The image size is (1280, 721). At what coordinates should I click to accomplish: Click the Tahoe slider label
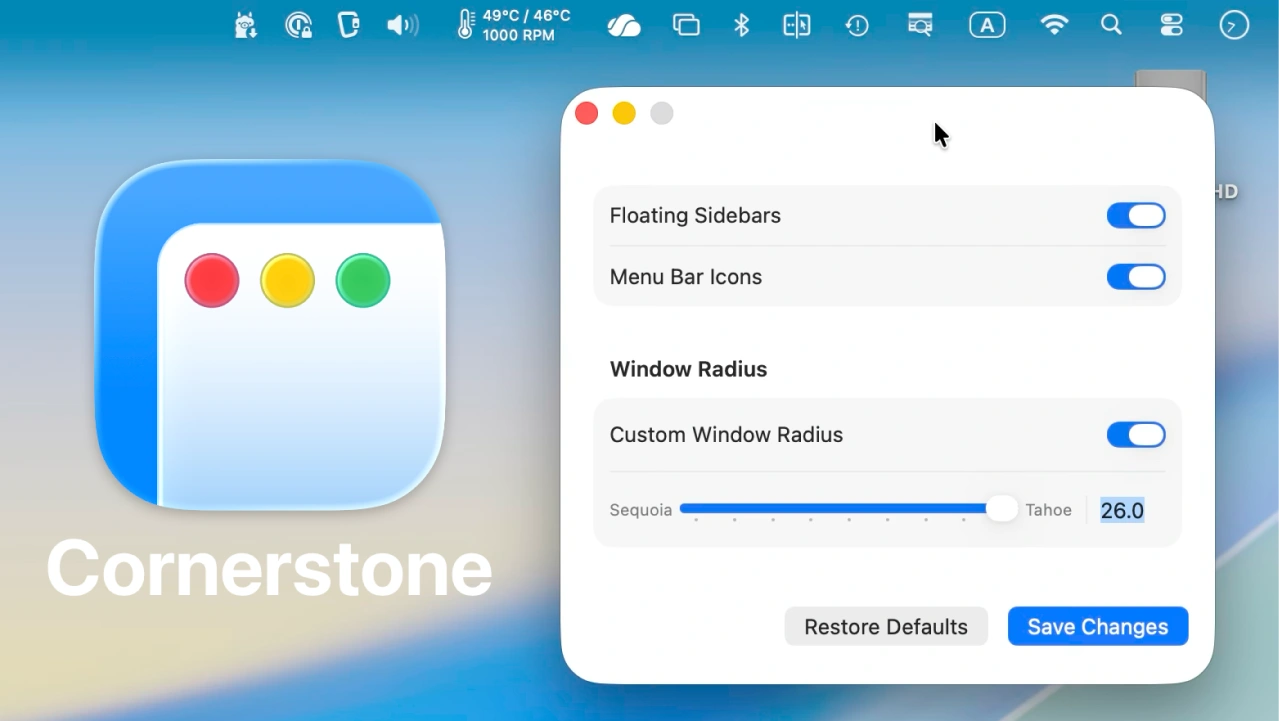point(1049,510)
